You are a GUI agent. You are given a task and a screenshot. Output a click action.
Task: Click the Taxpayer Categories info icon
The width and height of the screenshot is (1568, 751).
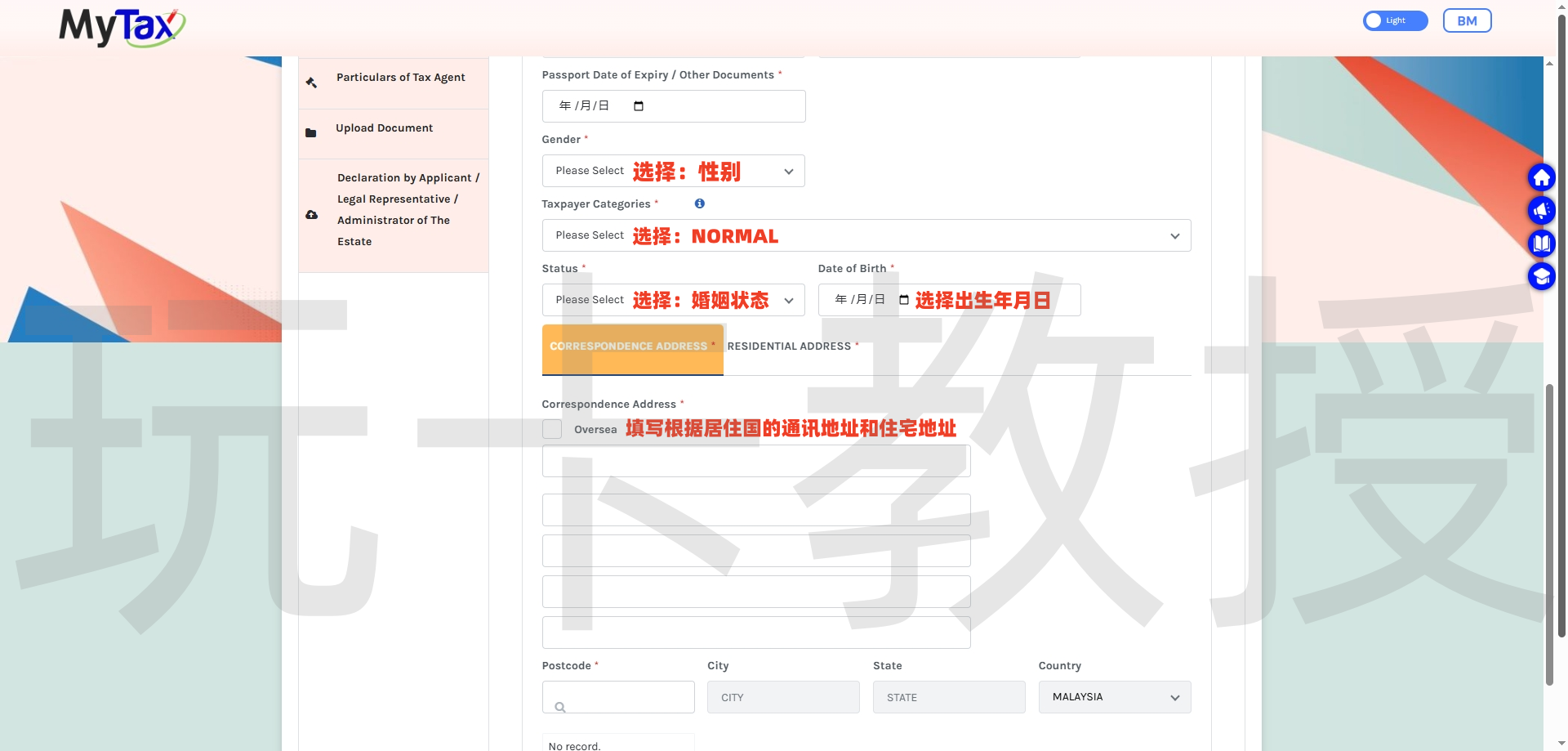[699, 203]
